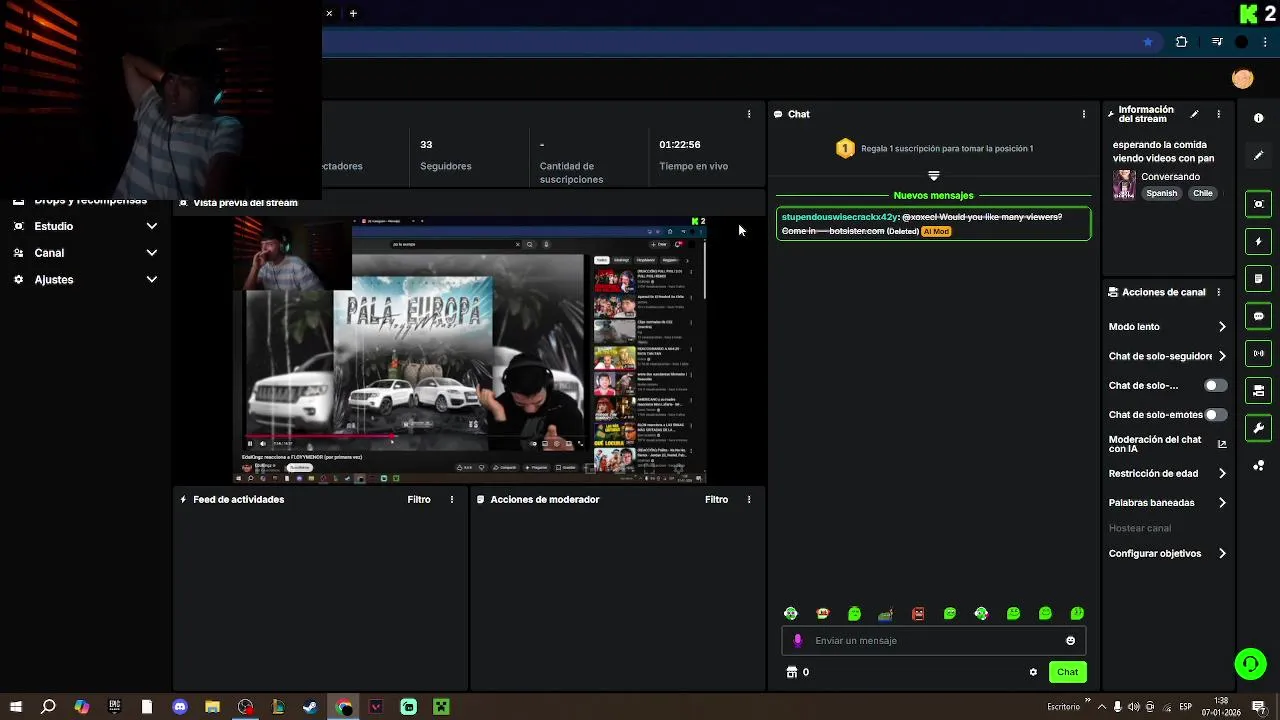Viewport: 1280px width, 720px height.
Task: Click the Chile tag
Action: [x=1203, y=193]
